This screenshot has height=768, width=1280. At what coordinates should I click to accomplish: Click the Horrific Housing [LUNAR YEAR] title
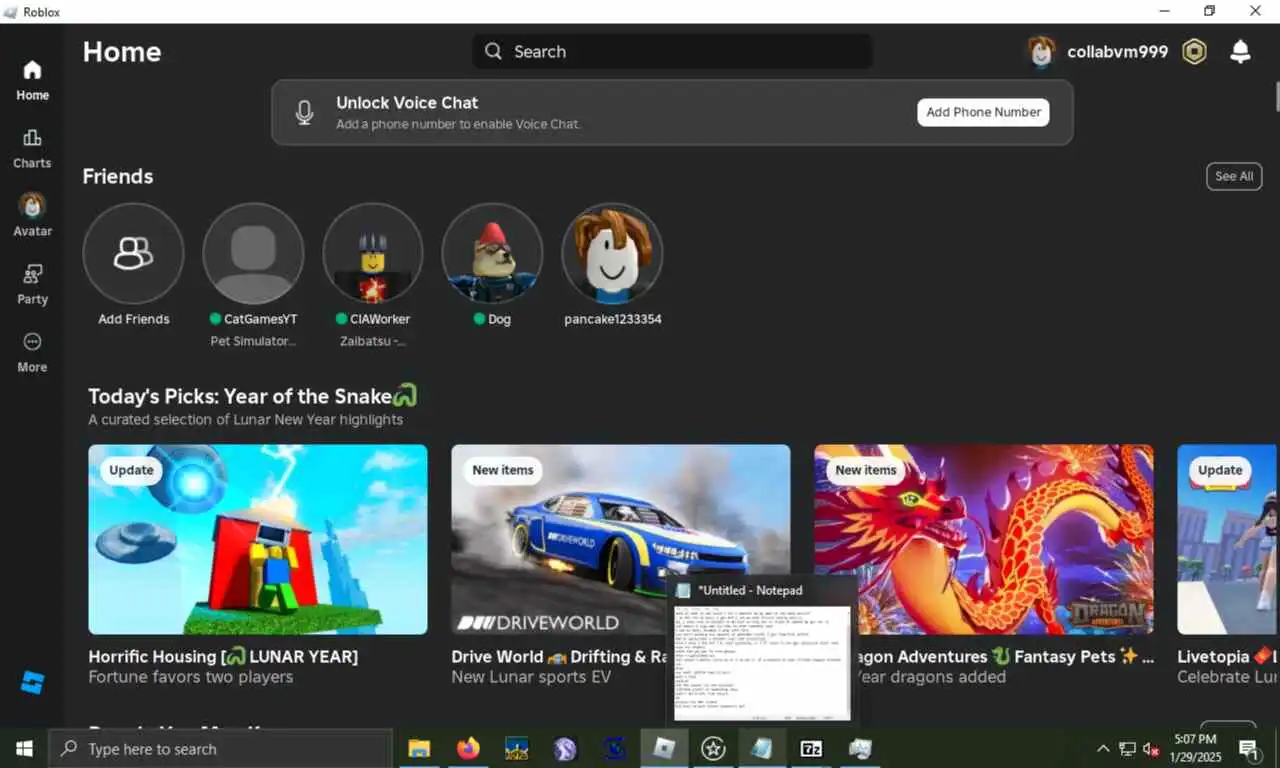pyautogui.click(x=223, y=657)
